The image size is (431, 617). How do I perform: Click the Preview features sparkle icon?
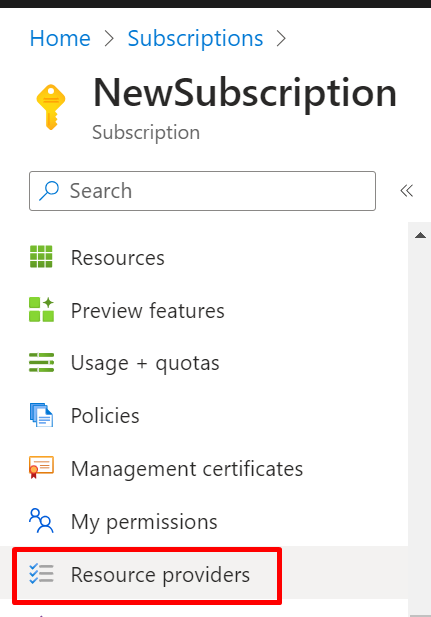point(41,309)
